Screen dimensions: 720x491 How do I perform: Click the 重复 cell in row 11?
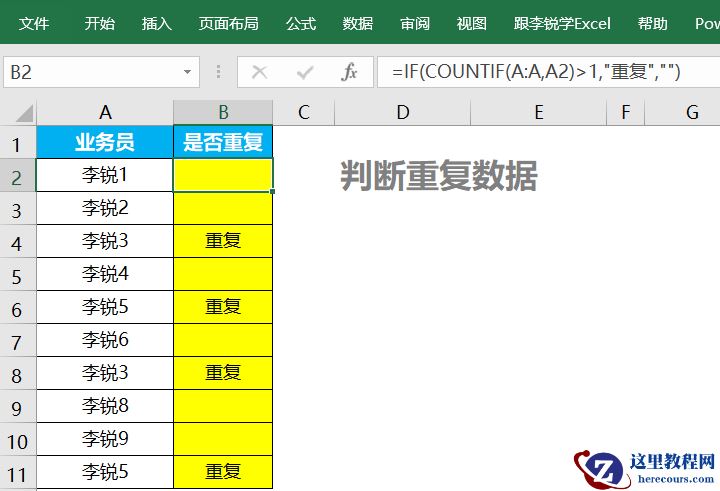point(223,472)
